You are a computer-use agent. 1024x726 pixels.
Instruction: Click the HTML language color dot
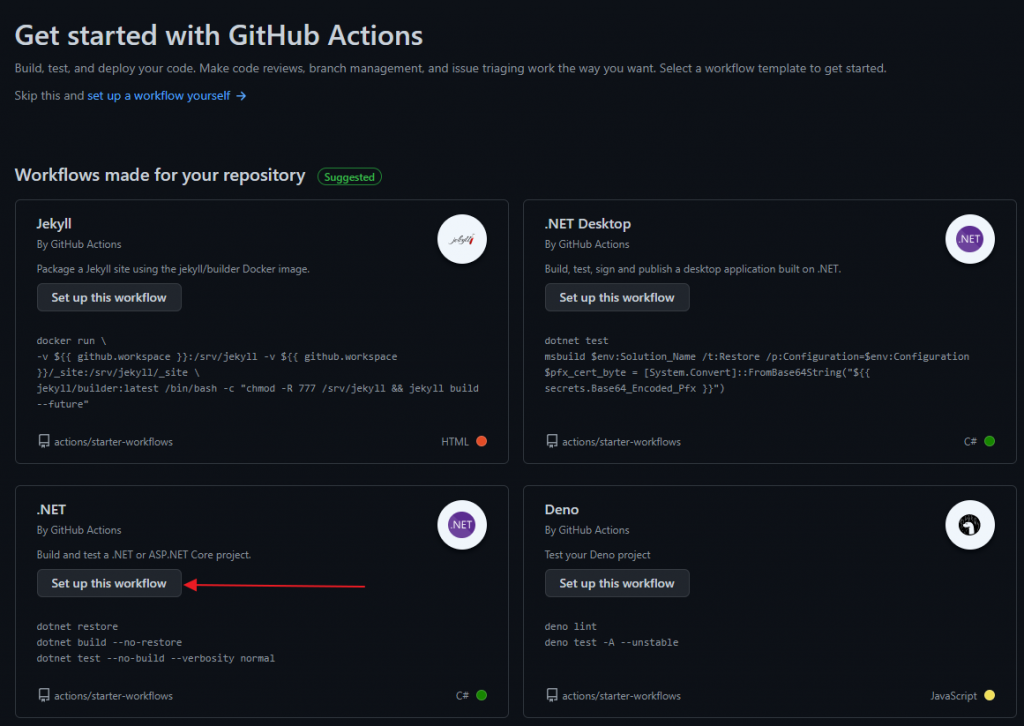pos(481,441)
